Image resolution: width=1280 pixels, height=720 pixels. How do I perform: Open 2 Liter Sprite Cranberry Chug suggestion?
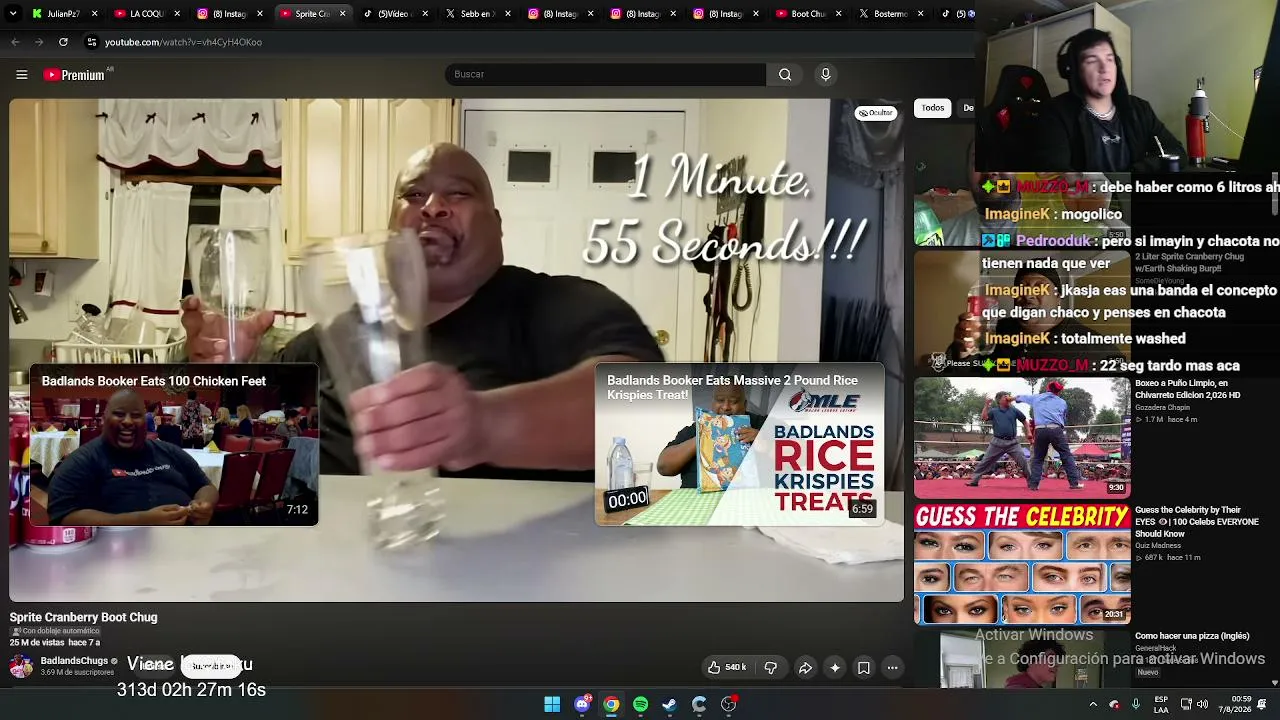pos(1190,262)
